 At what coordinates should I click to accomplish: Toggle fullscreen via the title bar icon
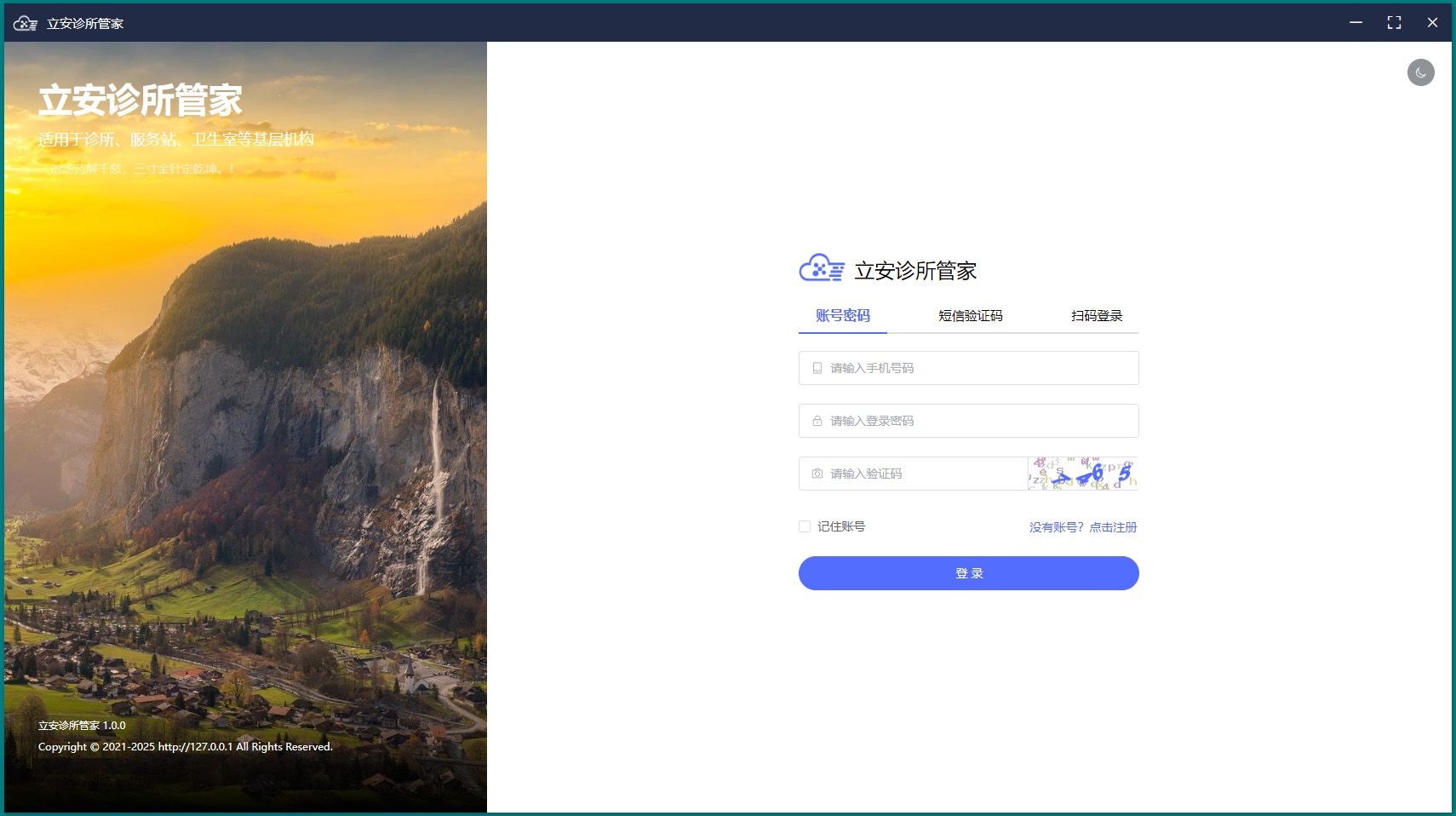coord(1394,23)
